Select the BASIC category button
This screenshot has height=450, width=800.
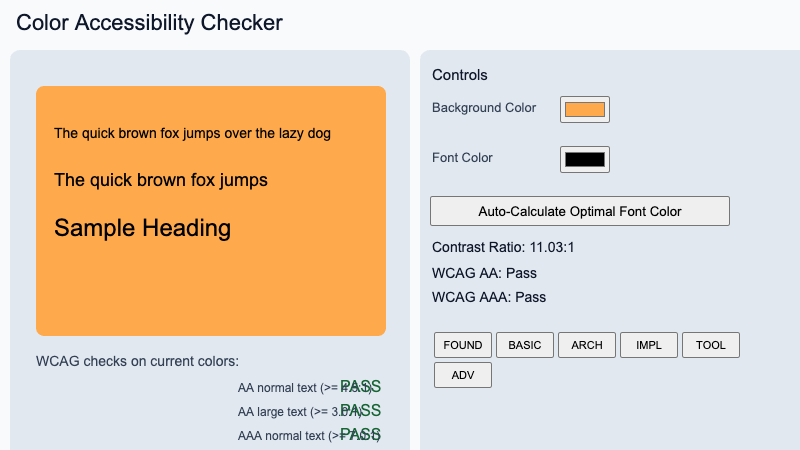(x=525, y=345)
